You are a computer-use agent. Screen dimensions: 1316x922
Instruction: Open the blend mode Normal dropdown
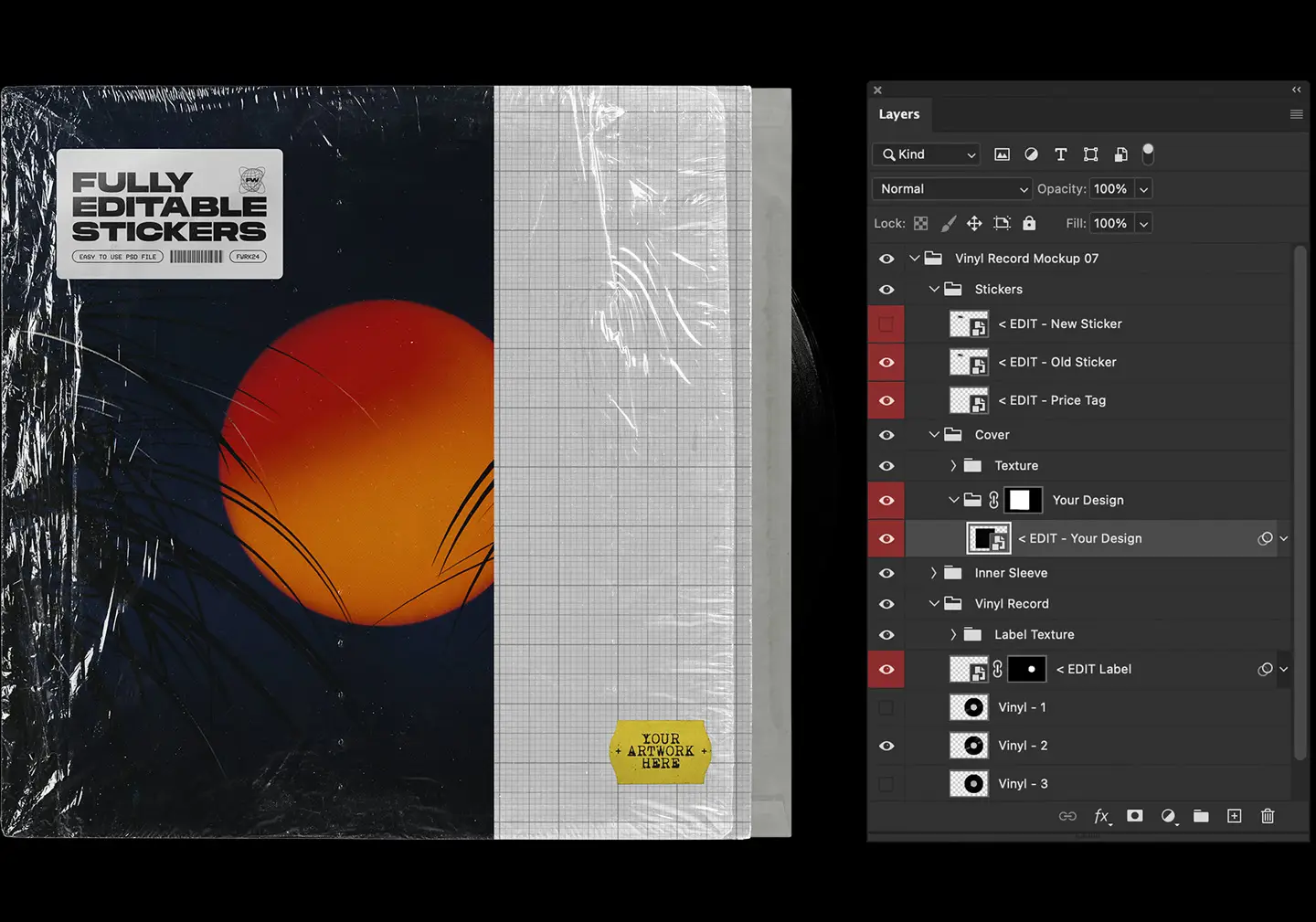tap(950, 188)
